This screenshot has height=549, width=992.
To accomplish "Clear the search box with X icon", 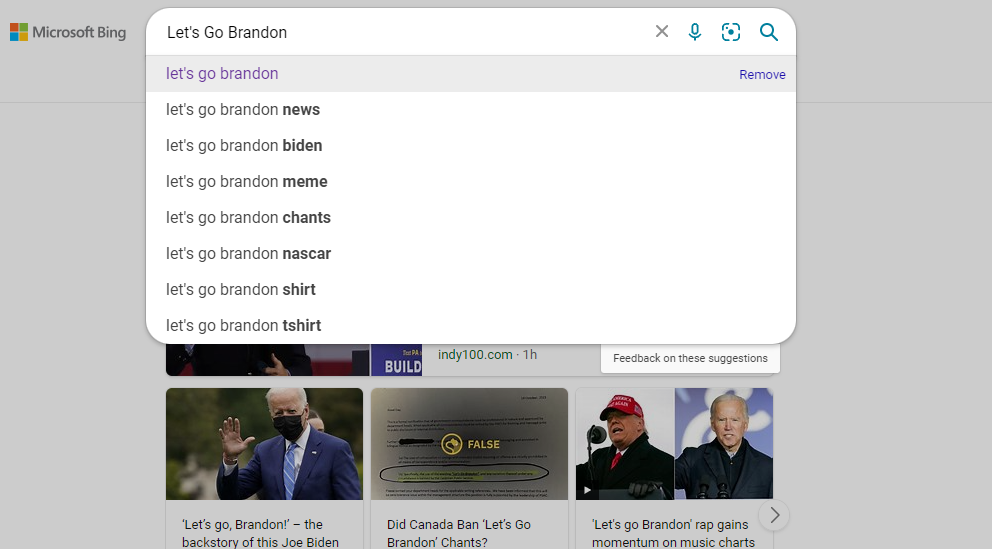I will tap(662, 32).
